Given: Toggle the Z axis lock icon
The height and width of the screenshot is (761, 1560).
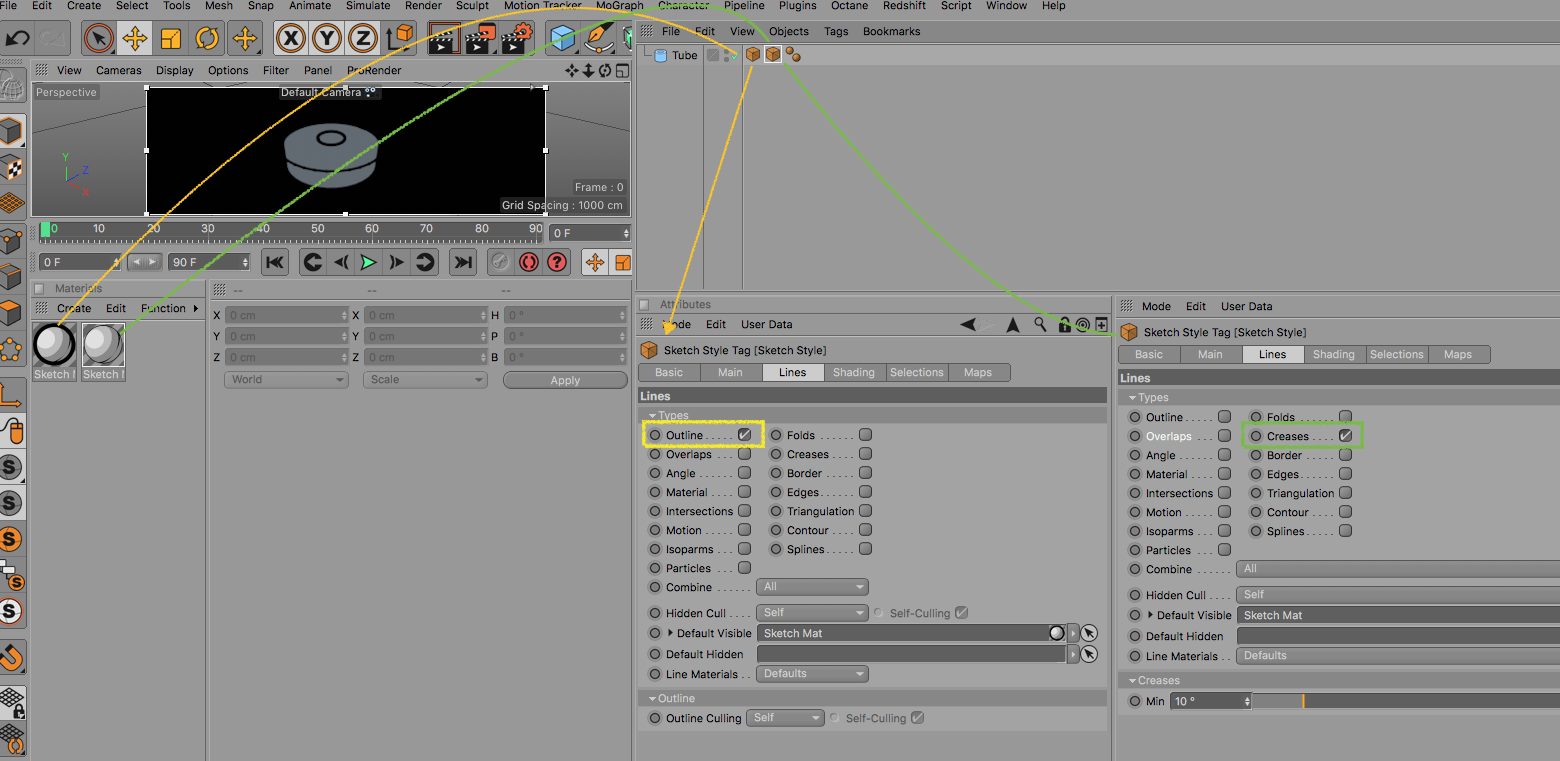Looking at the screenshot, I should pyautogui.click(x=363, y=39).
